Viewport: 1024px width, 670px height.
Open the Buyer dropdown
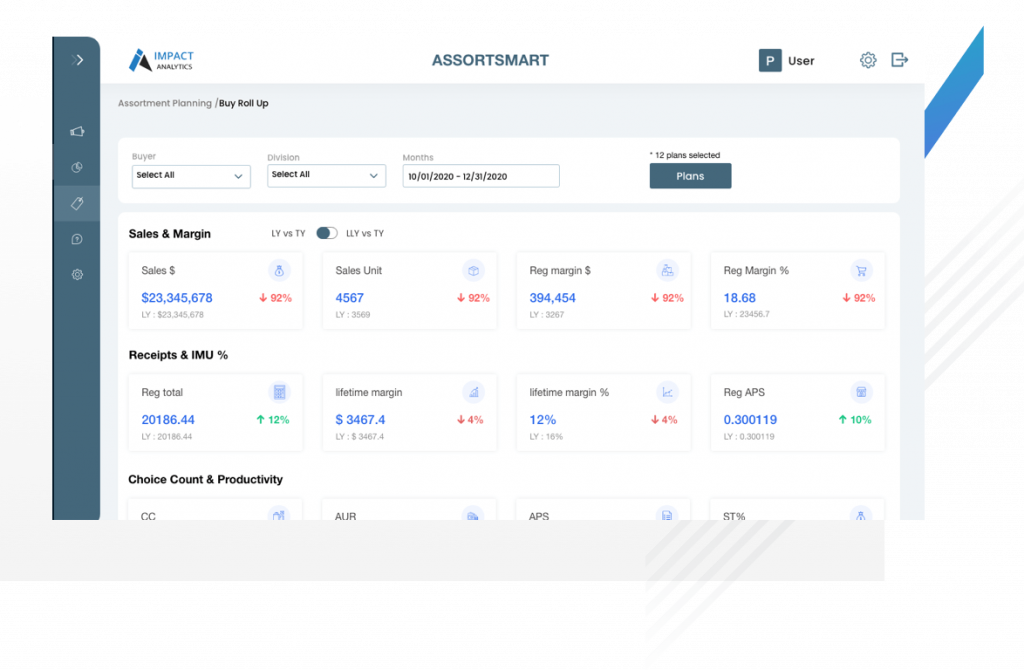pyautogui.click(x=190, y=176)
